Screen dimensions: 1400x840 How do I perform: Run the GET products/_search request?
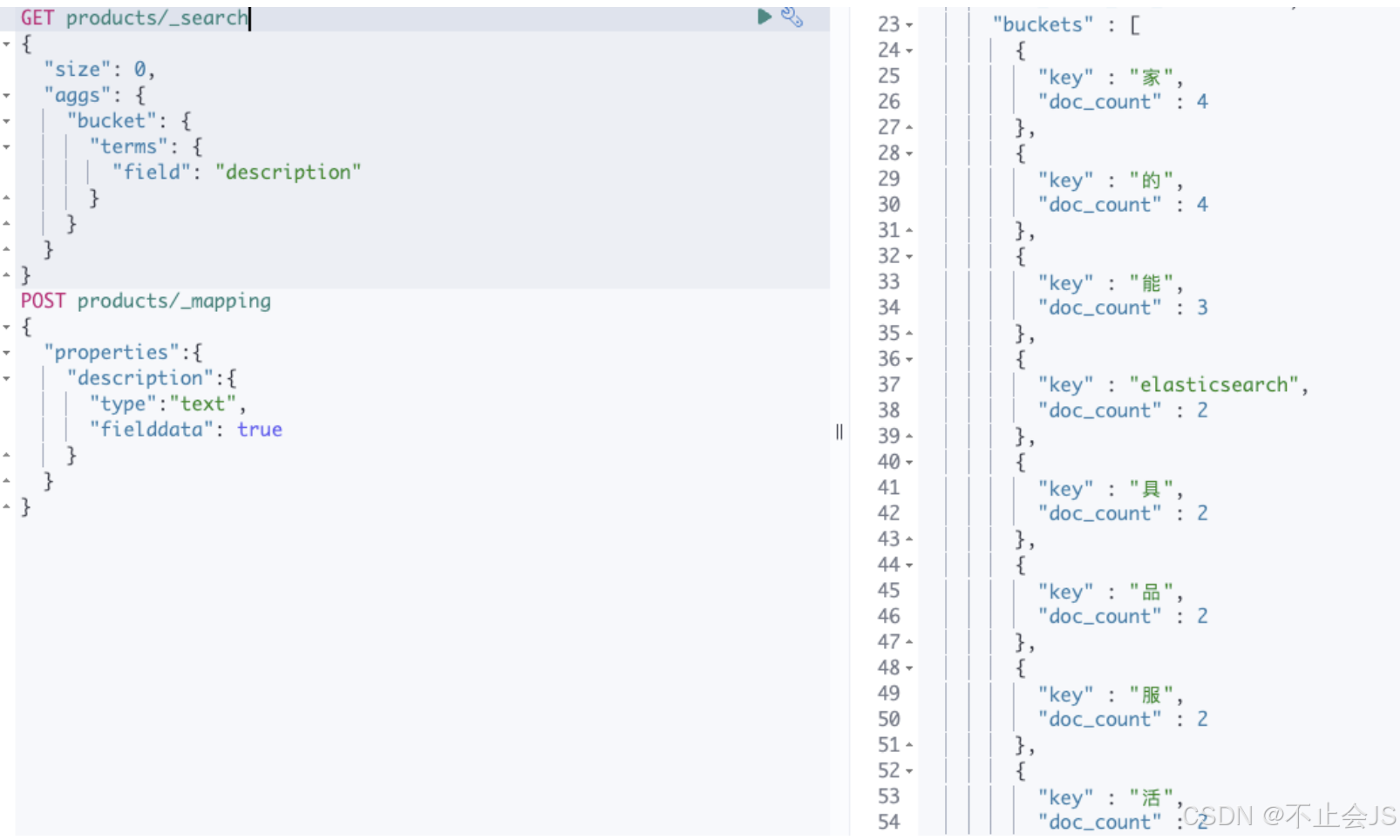765,17
